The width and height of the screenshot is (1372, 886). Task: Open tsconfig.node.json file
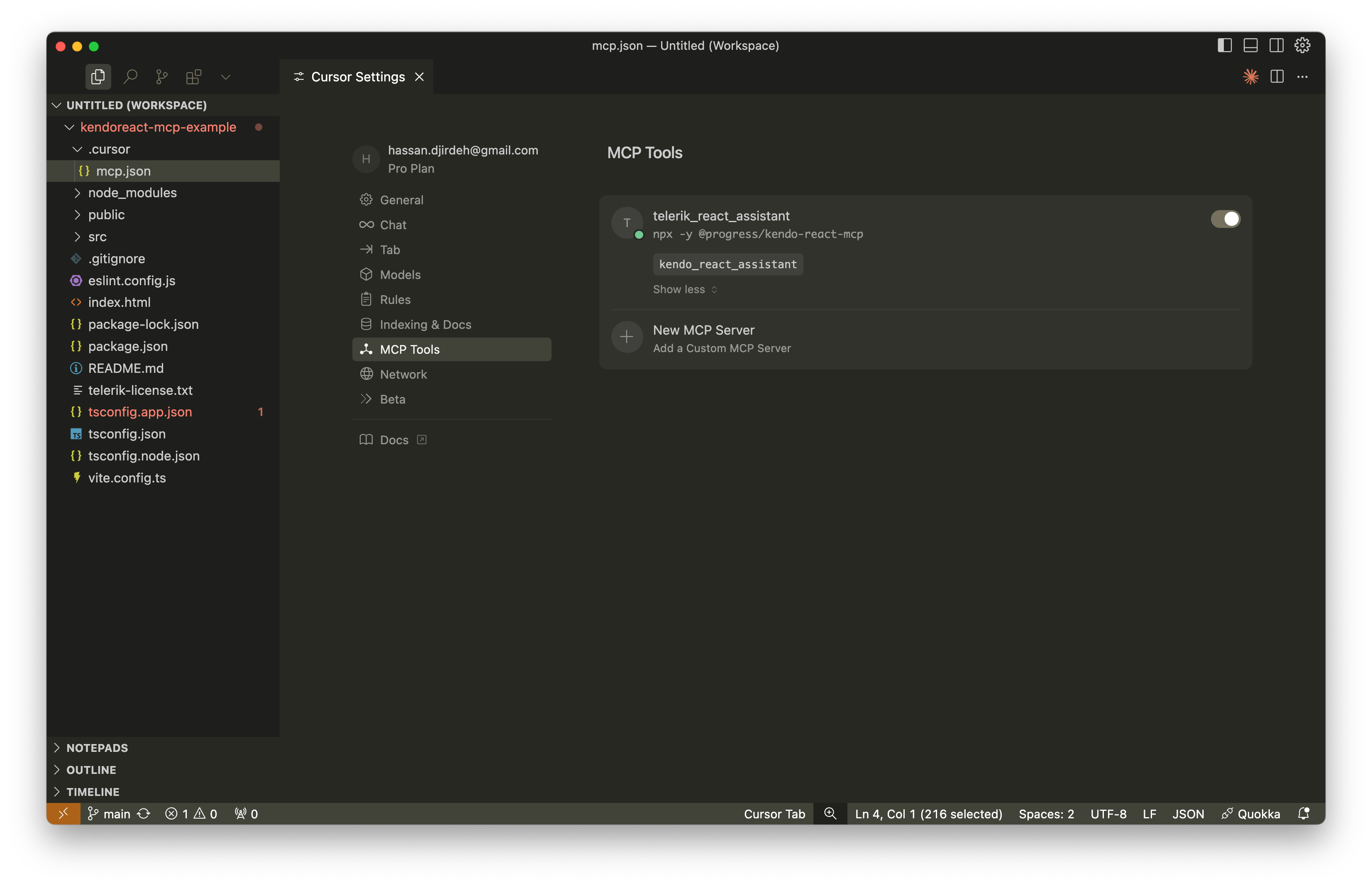coord(163,455)
